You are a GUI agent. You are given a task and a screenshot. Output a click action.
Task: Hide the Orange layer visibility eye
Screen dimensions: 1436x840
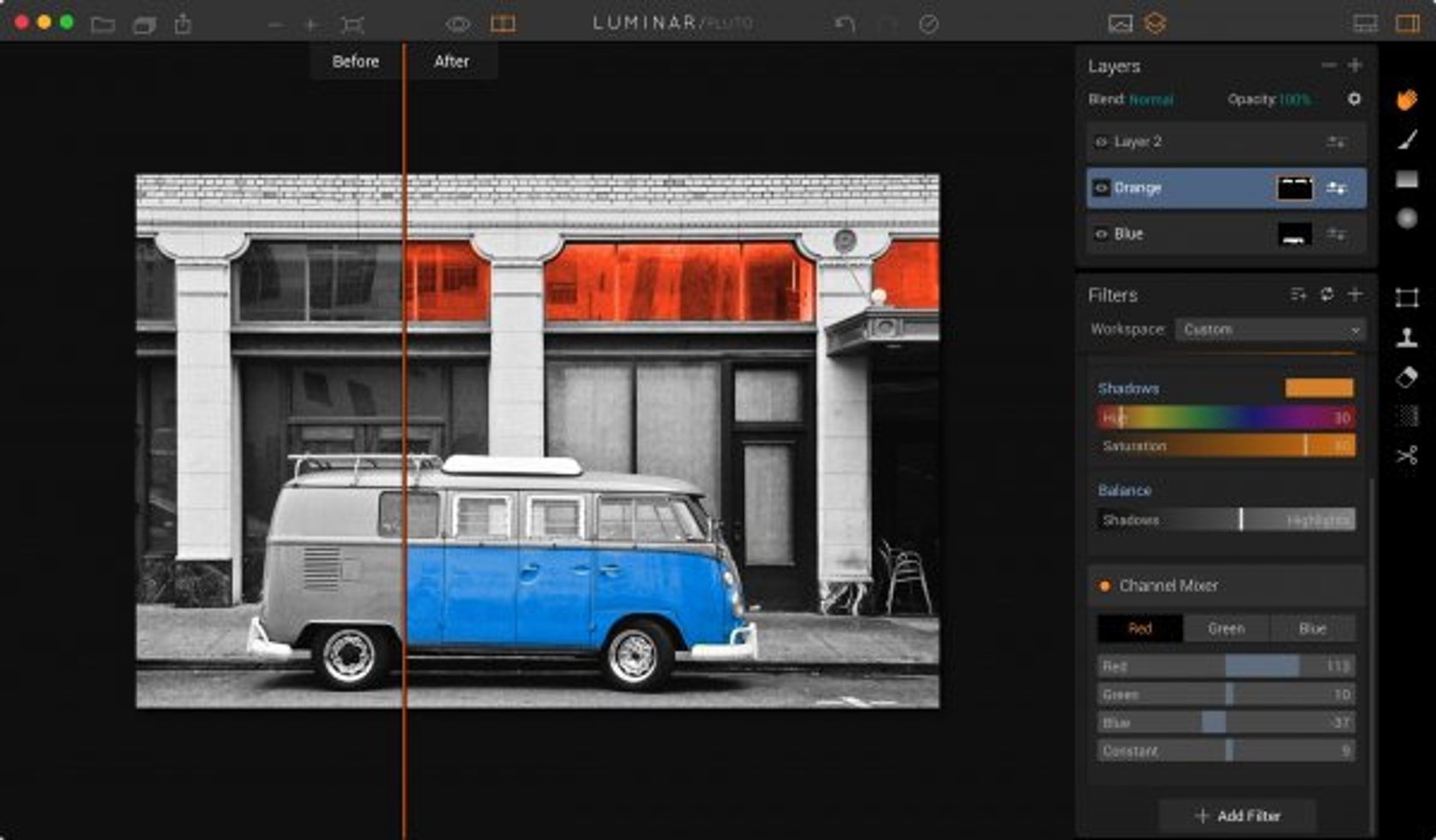[1103, 187]
